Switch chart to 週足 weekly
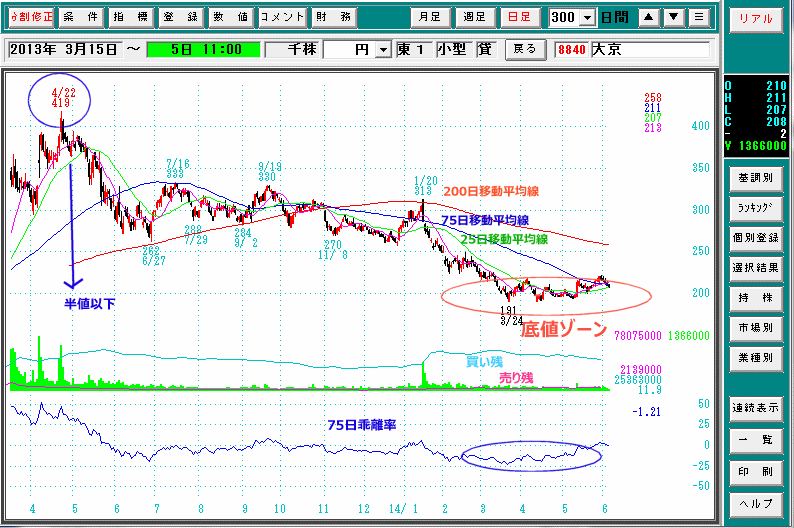Viewport: 794px width, 528px height. click(x=474, y=17)
